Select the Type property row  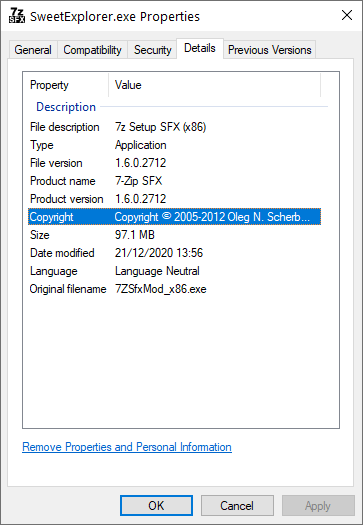point(174,145)
